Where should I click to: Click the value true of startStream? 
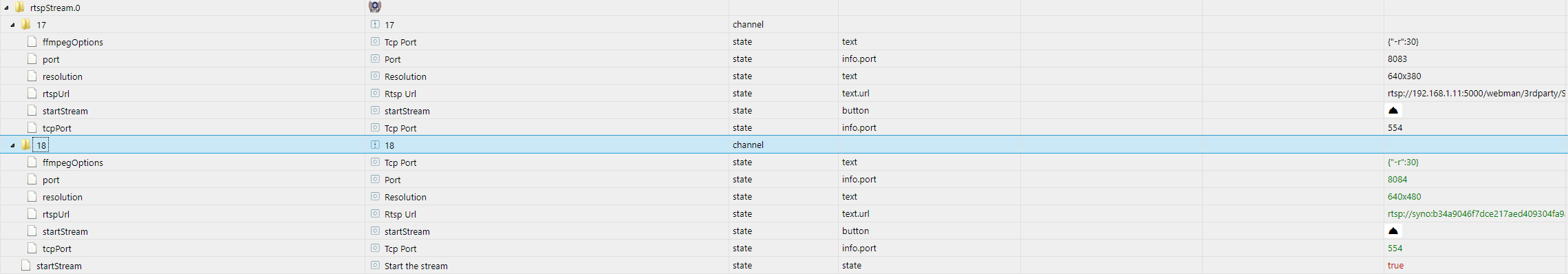1395,266
